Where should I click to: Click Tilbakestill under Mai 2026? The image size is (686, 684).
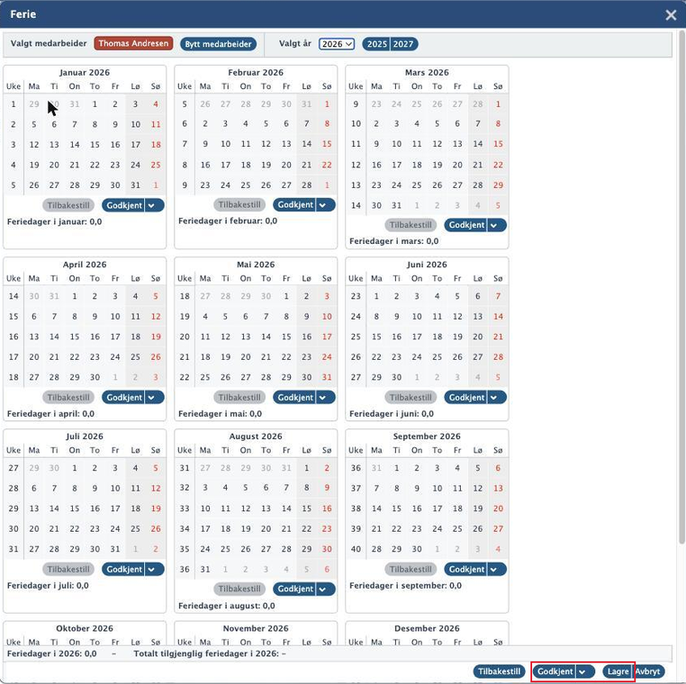[x=239, y=397]
